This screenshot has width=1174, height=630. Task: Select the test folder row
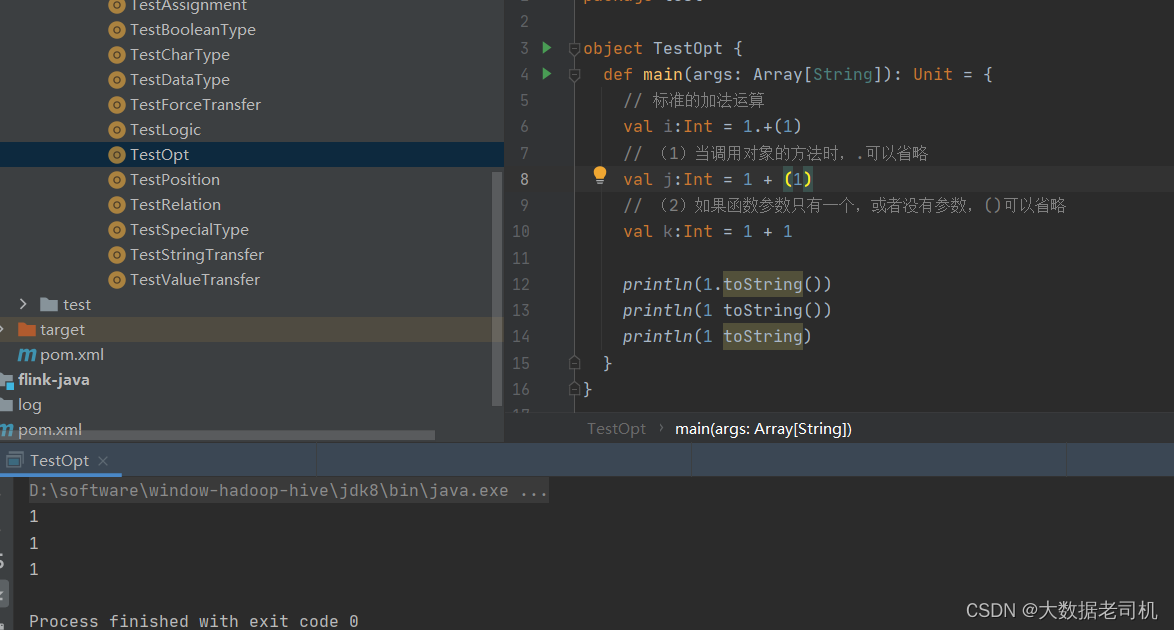click(251, 304)
